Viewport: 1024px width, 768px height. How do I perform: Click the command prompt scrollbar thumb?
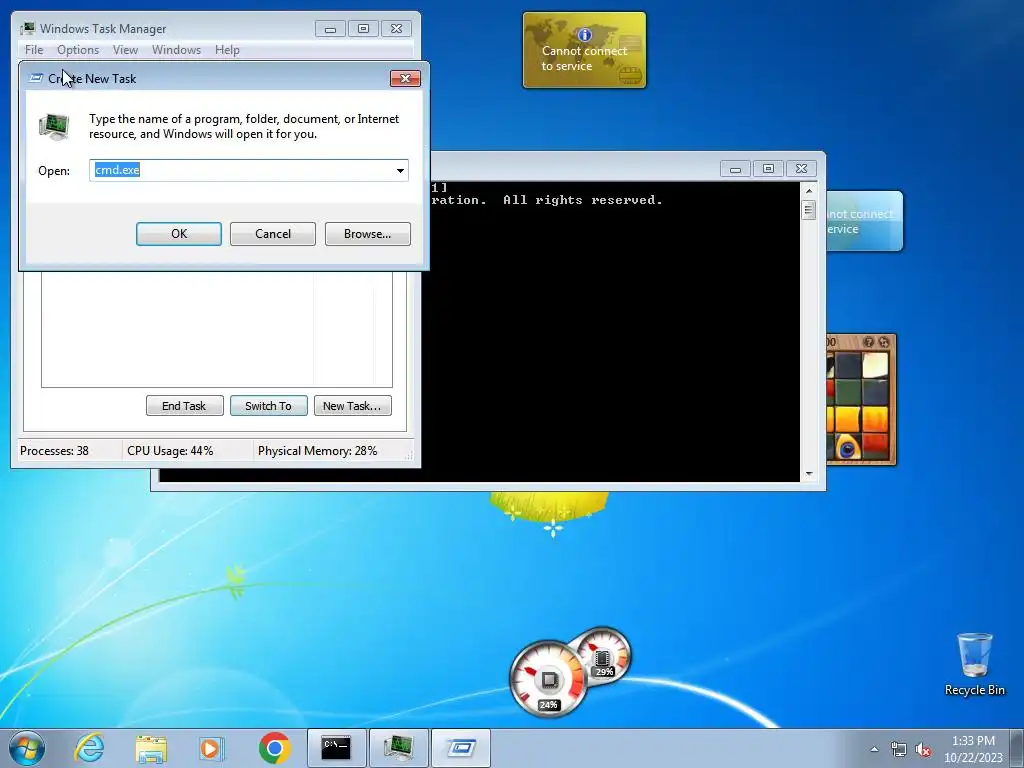click(x=808, y=210)
